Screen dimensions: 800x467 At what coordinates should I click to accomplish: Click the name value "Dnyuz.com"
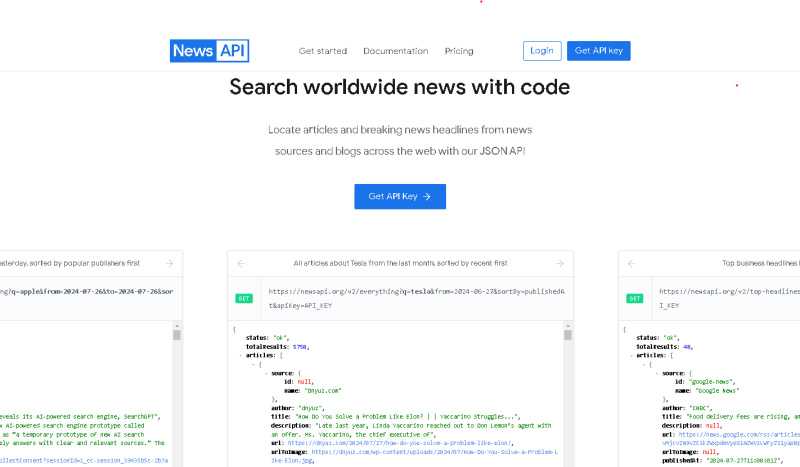click(x=322, y=390)
